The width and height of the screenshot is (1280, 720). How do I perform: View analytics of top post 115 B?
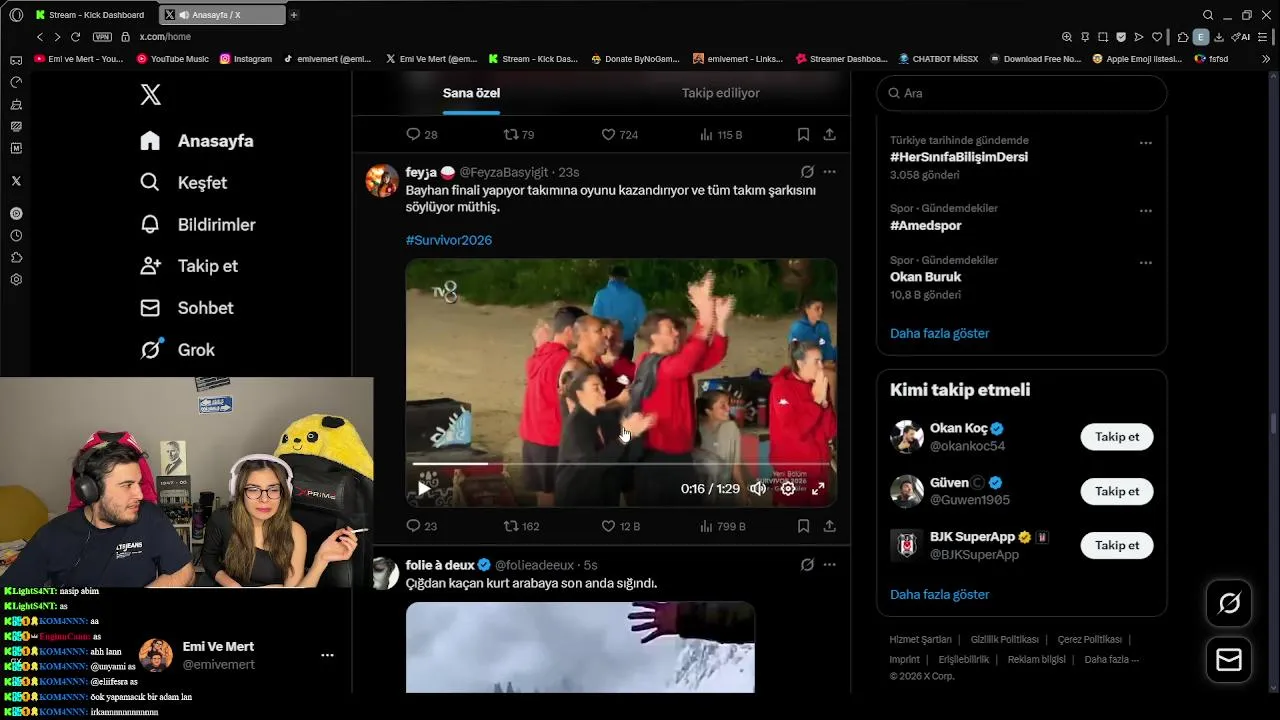(x=721, y=135)
